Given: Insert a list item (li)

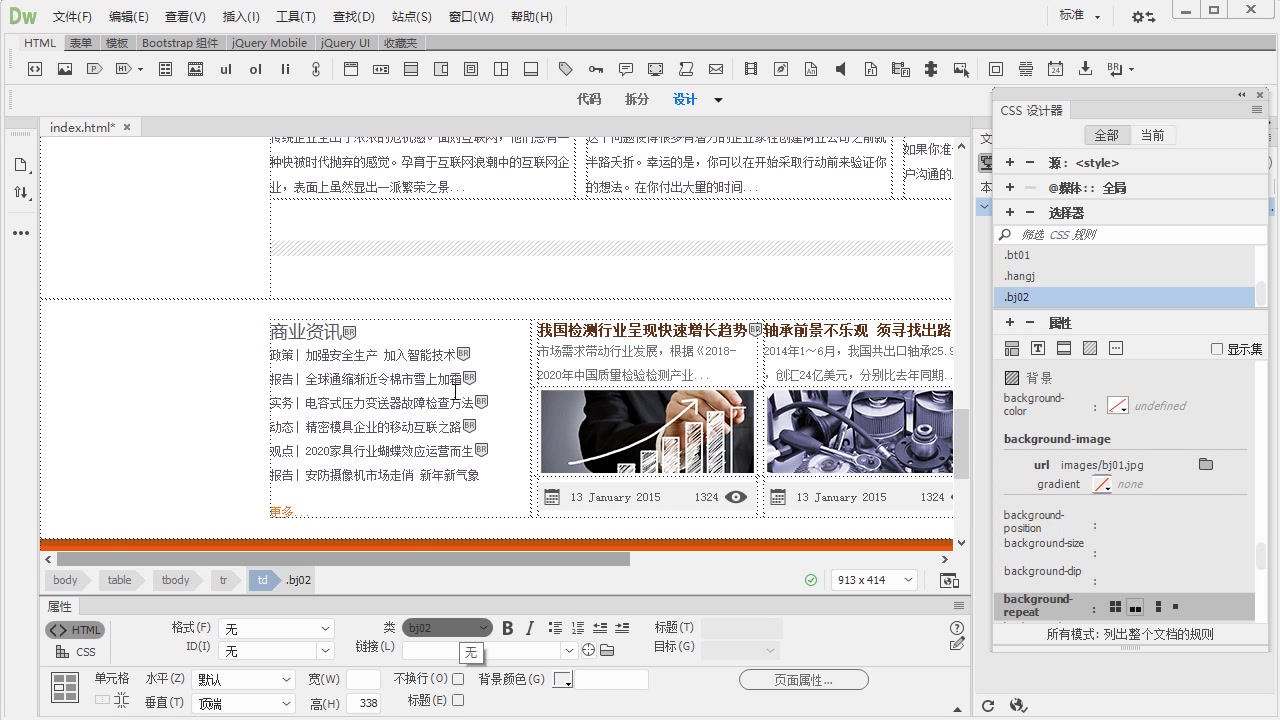Looking at the screenshot, I should pos(286,69).
